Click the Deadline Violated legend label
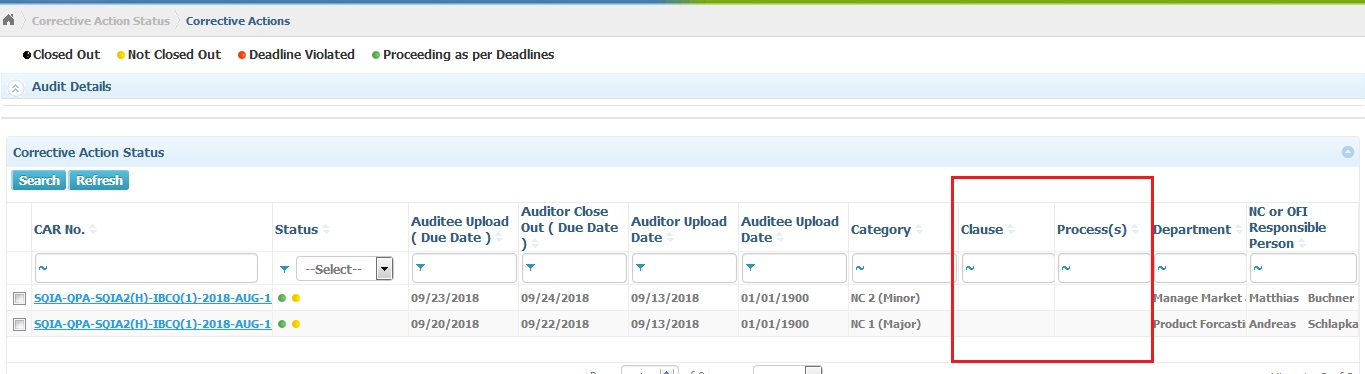This screenshot has height=374, width=1365. (302, 55)
